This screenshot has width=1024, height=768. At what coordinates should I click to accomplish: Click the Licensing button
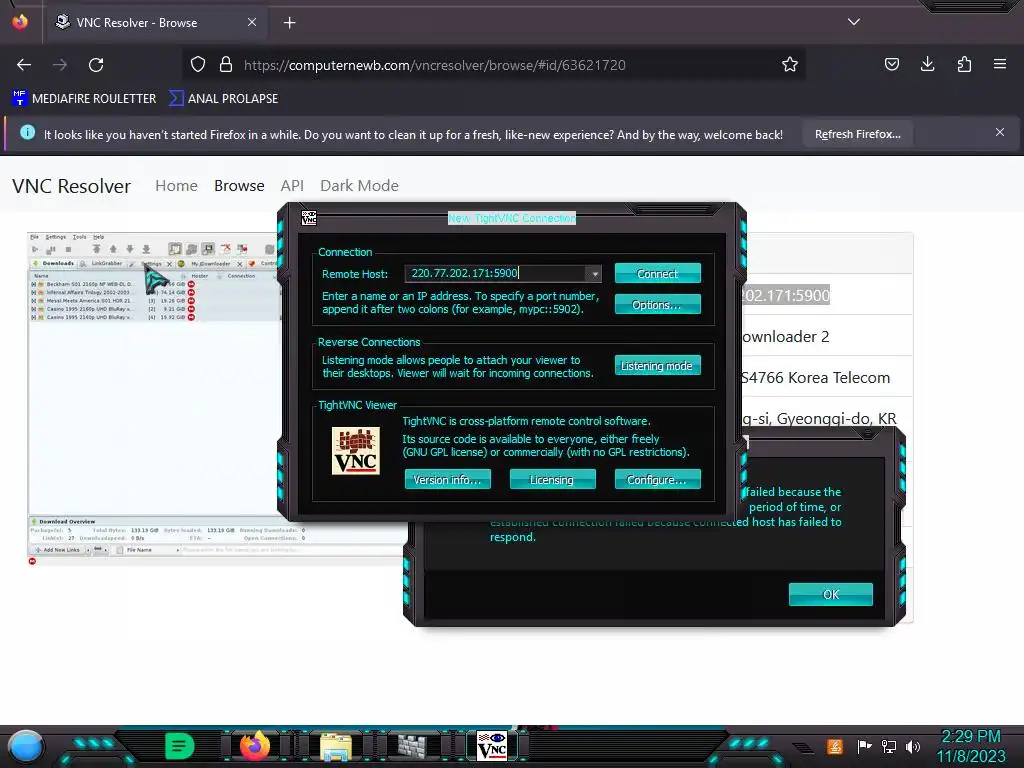(x=552, y=479)
